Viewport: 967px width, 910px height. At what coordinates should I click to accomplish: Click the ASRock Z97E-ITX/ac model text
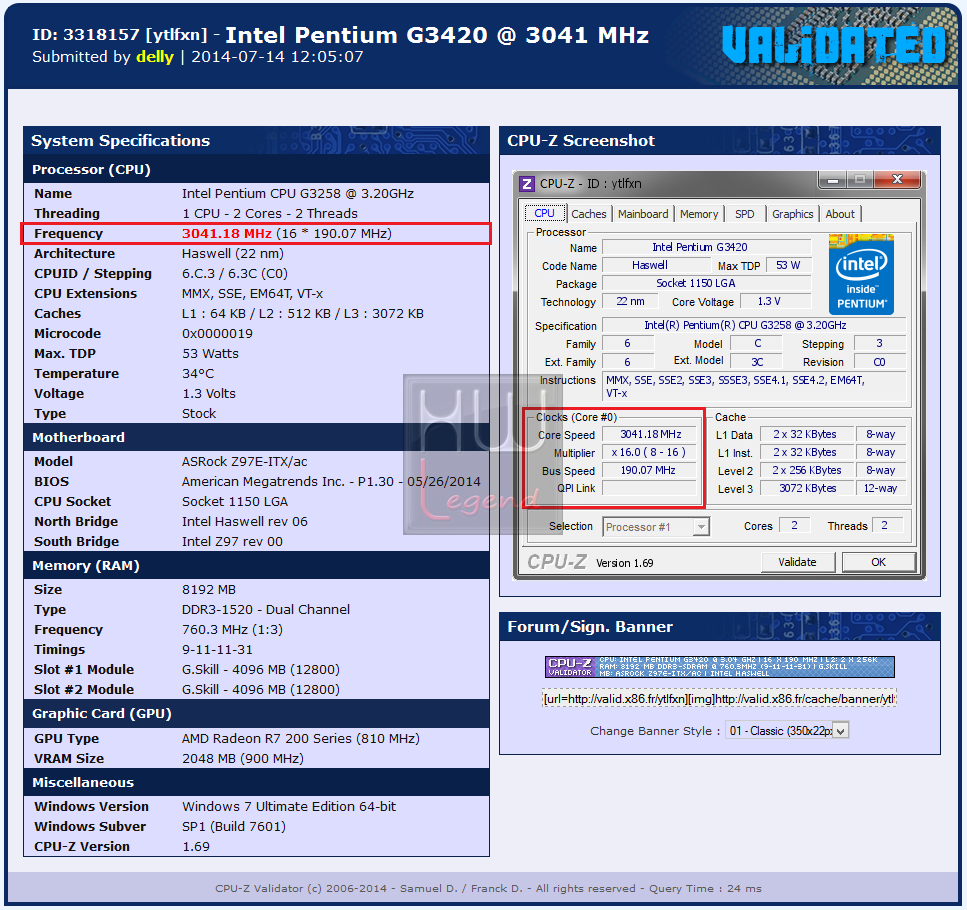tap(244, 462)
